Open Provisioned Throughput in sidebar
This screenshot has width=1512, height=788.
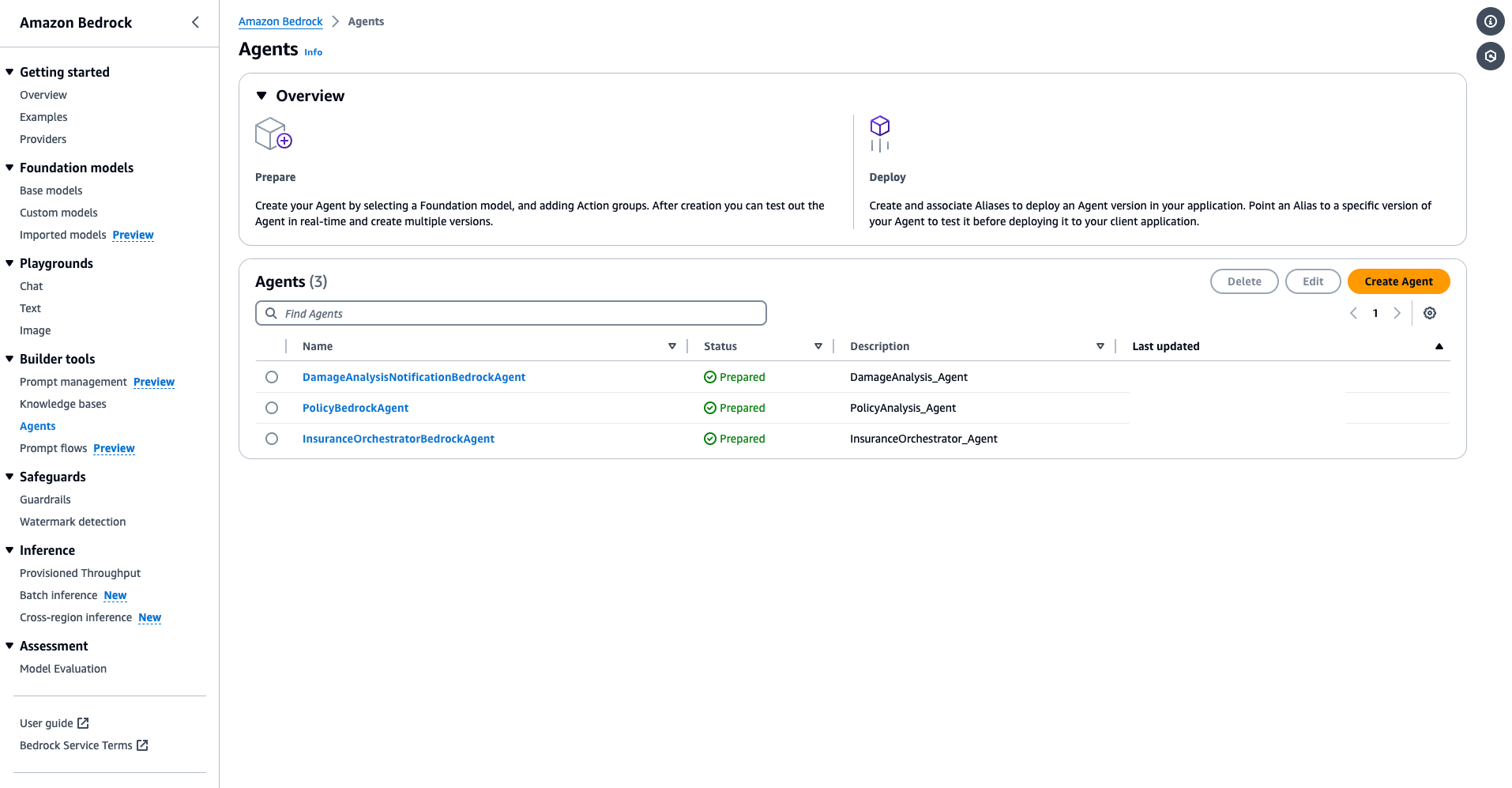point(81,573)
